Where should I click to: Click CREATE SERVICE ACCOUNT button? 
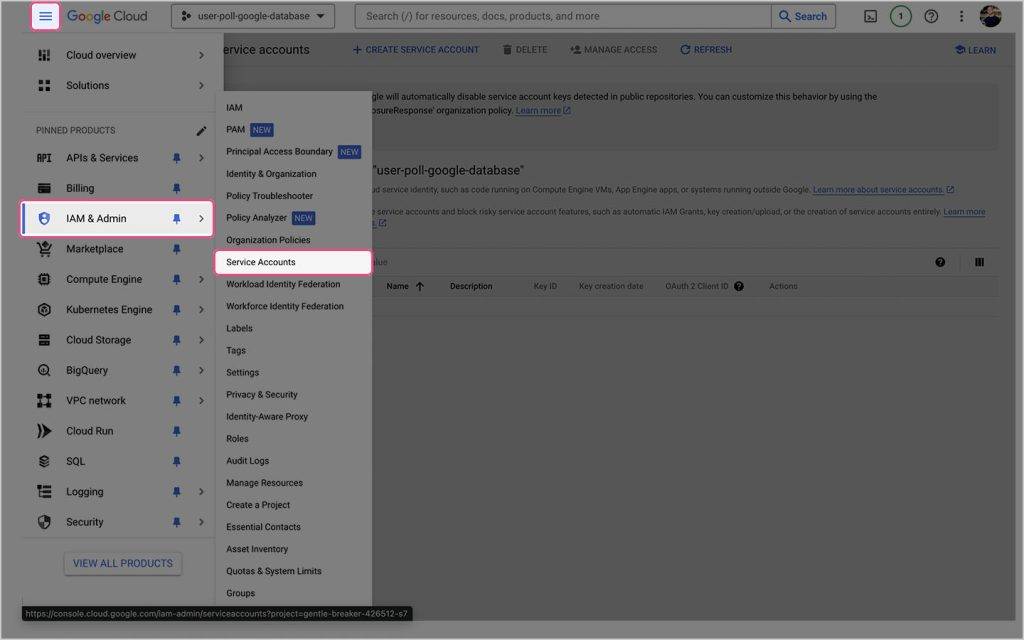tap(415, 50)
